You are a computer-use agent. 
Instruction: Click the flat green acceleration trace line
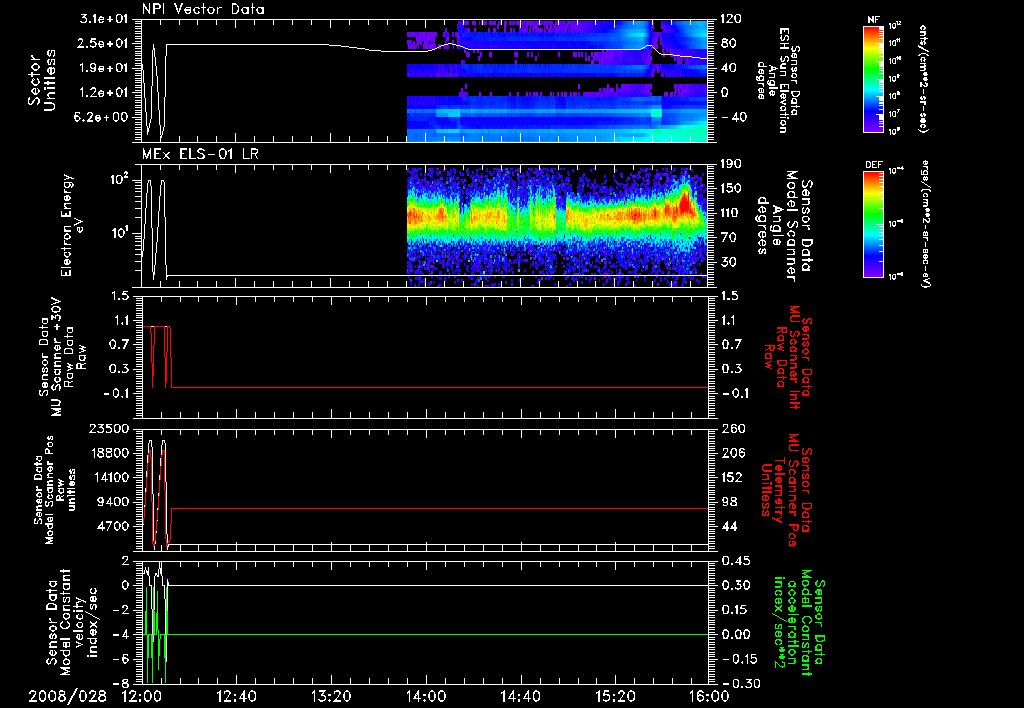click(x=438, y=634)
